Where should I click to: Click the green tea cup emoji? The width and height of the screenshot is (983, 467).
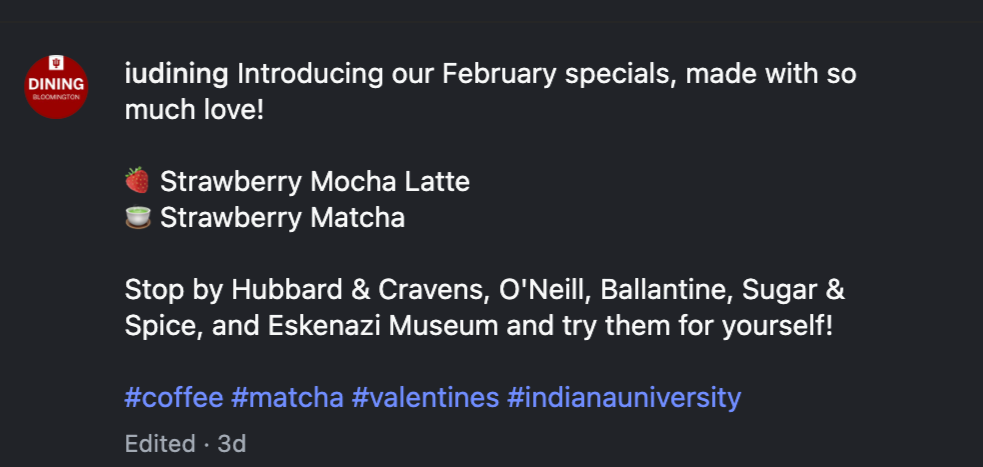point(137,218)
